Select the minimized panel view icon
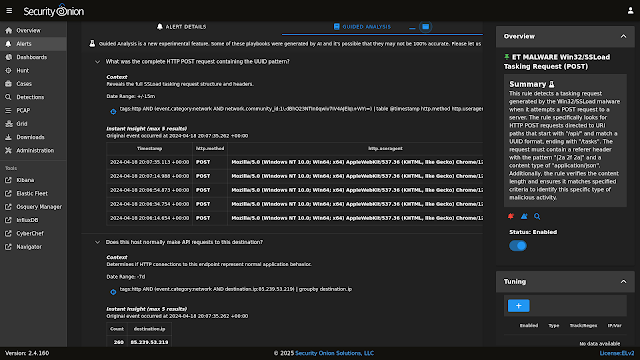The image size is (640, 360). (412, 27)
